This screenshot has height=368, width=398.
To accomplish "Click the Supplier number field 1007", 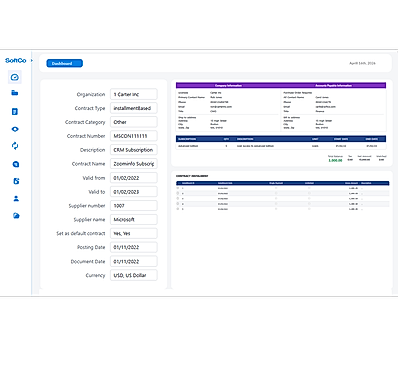I will tap(134, 206).
